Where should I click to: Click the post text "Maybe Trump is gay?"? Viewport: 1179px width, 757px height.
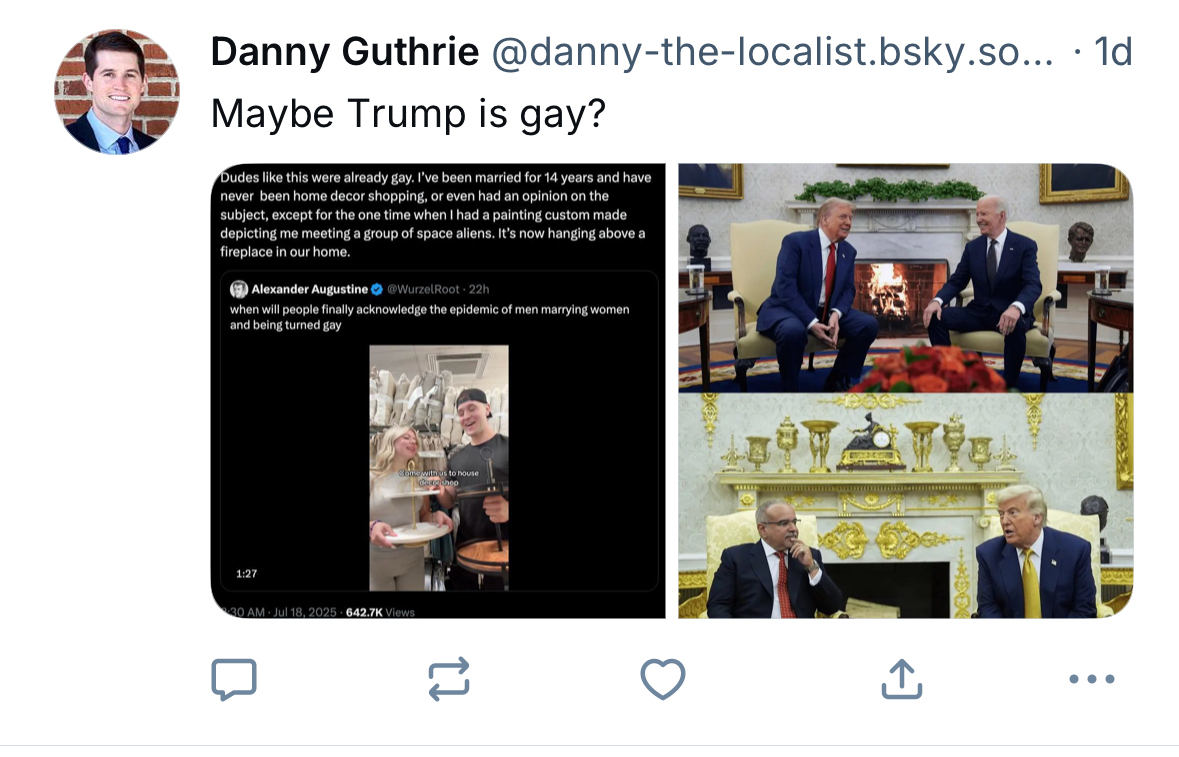[408, 115]
